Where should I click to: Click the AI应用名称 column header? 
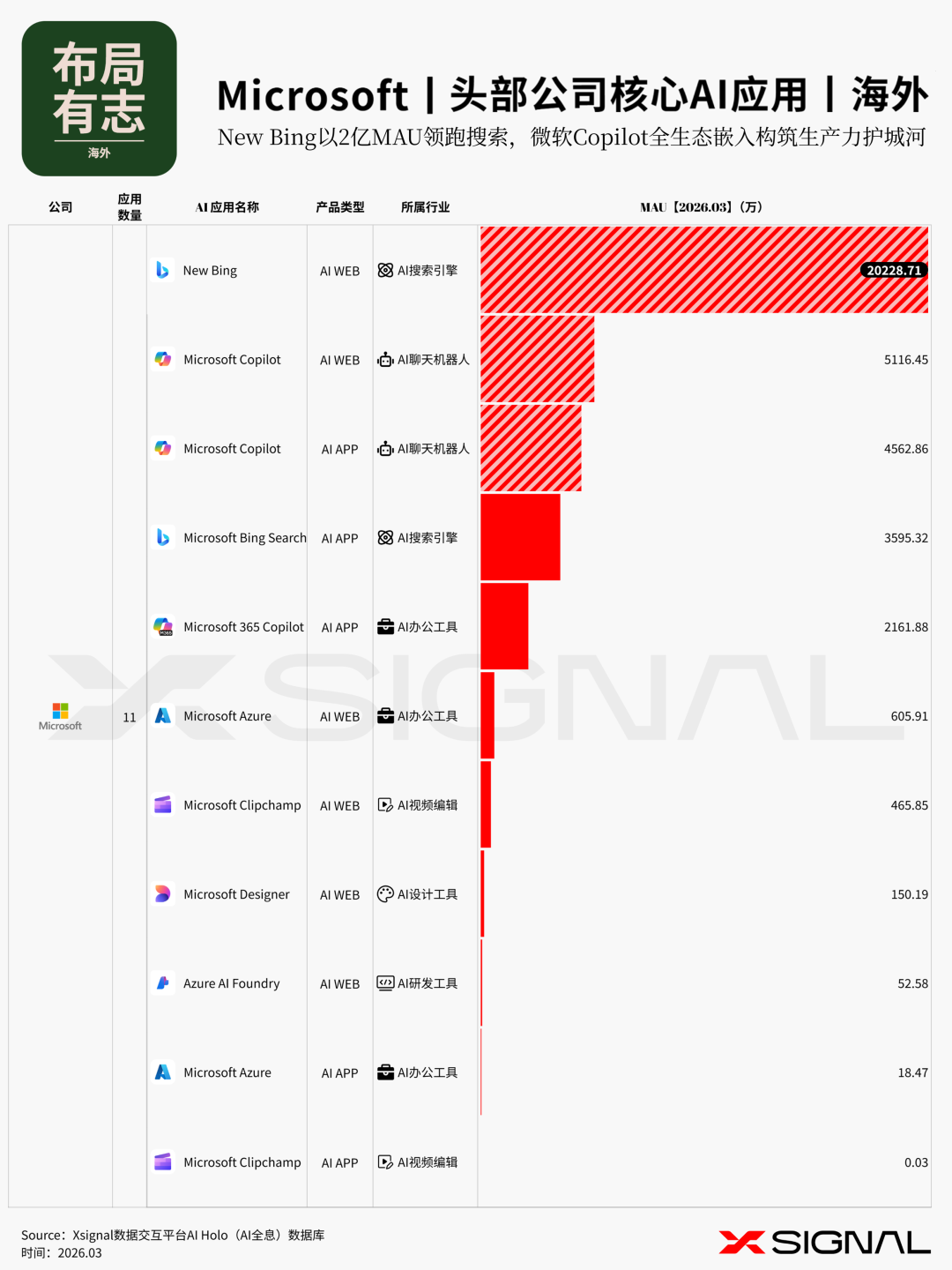tap(227, 207)
